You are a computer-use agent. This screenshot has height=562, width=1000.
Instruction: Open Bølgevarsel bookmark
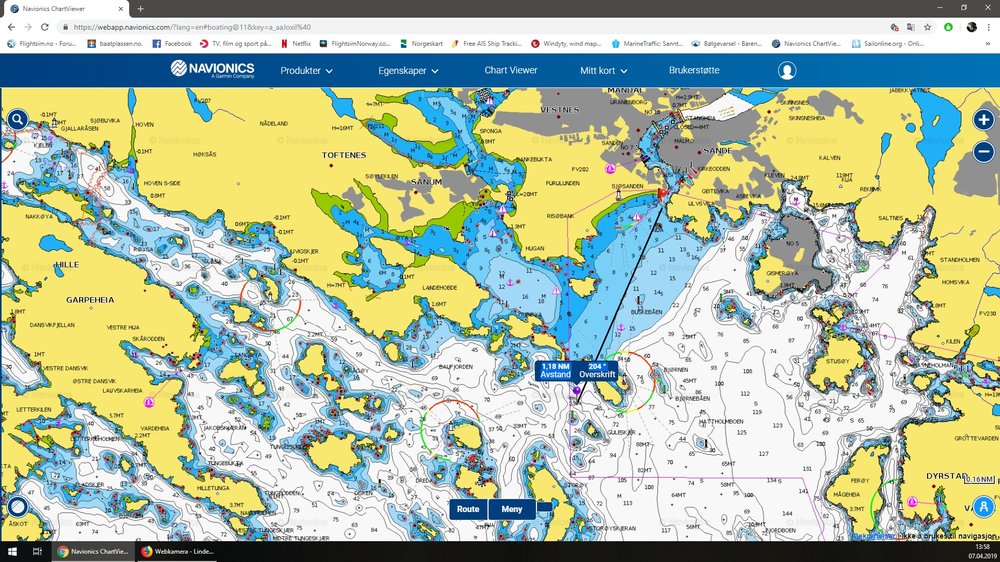[x=726, y=43]
